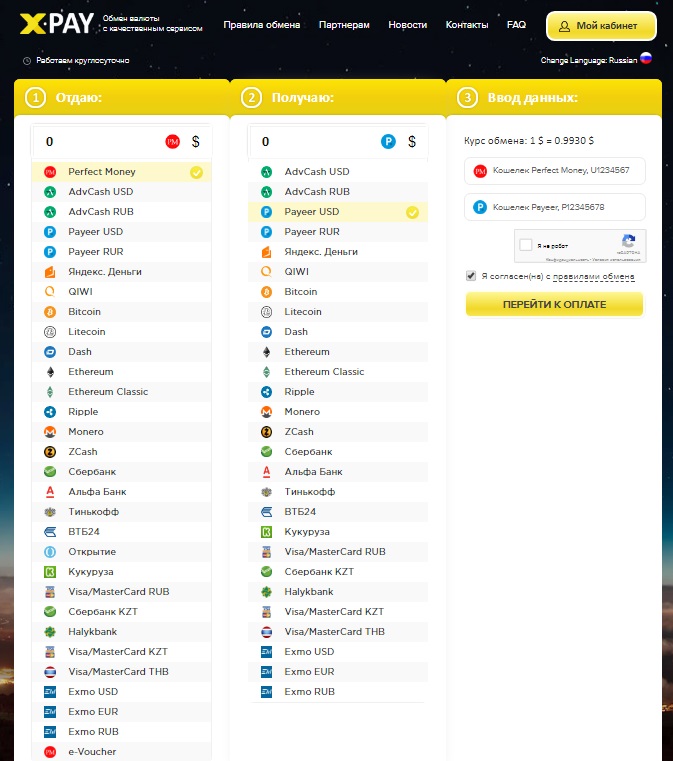Image resolution: width=673 pixels, height=761 pixels.
Task: Click the Кошелек Payeer wallet field
Action: [555, 207]
